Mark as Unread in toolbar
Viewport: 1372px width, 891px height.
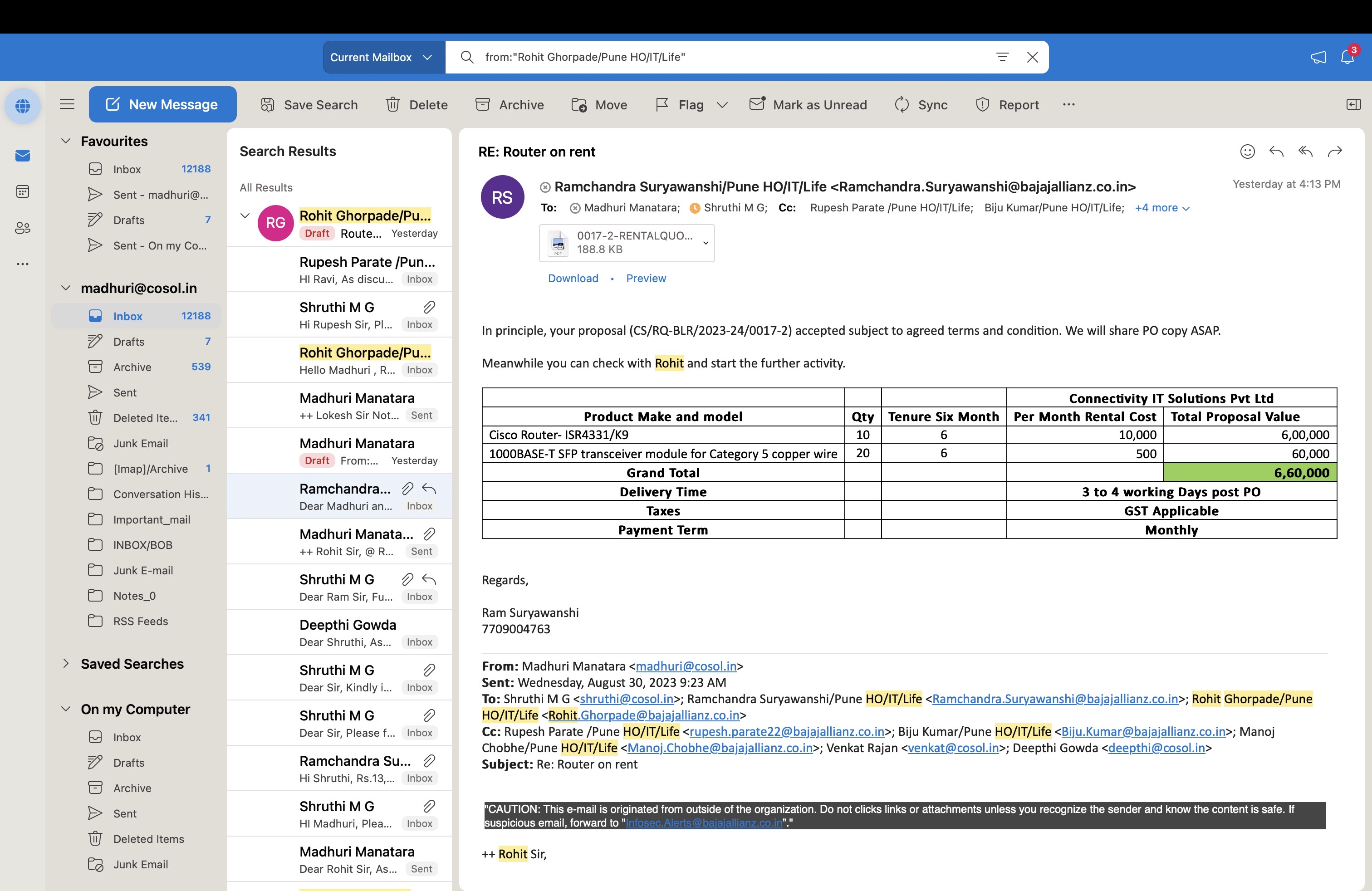(808, 105)
